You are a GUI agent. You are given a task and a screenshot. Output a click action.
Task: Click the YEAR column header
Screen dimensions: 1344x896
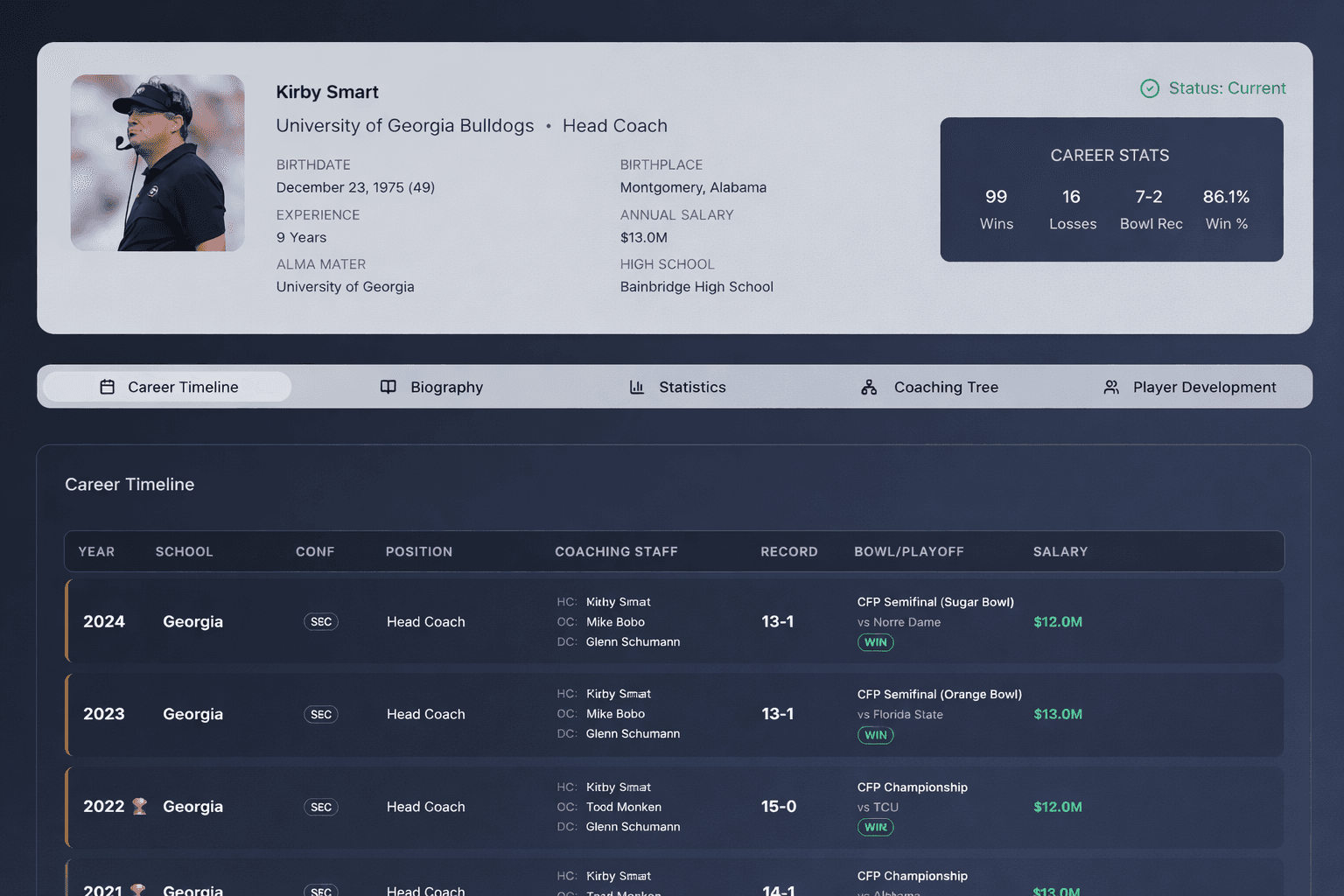coord(96,551)
